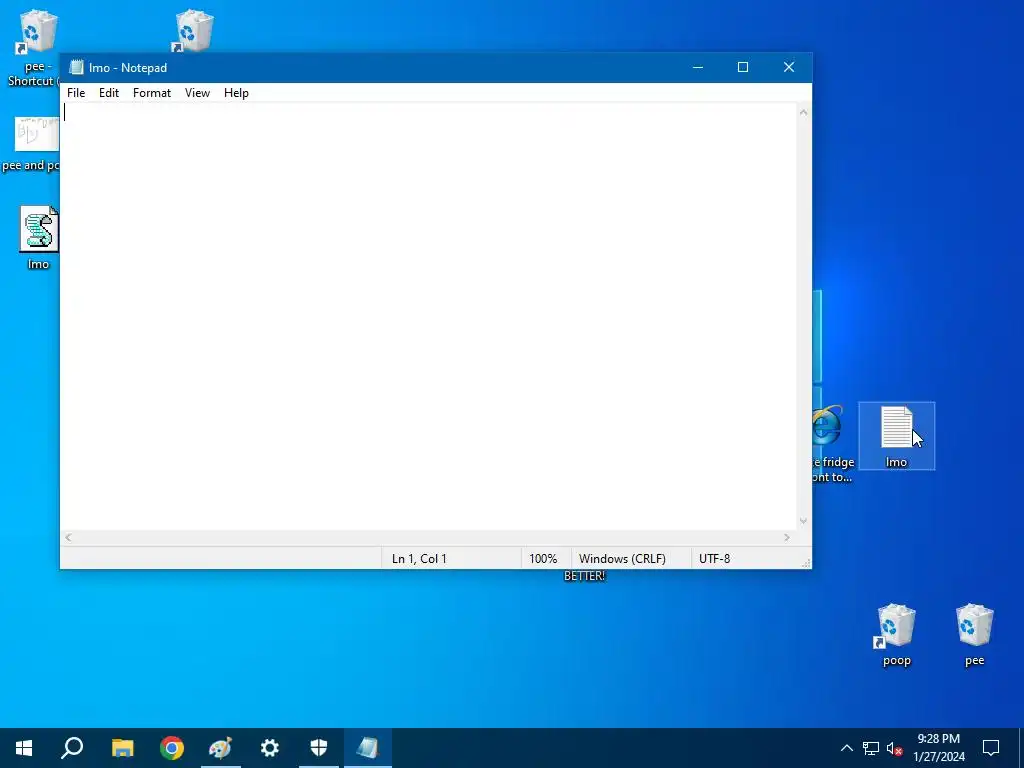Open the Edit menu in Notepad
The height and width of the screenshot is (768, 1024).
[x=108, y=93]
